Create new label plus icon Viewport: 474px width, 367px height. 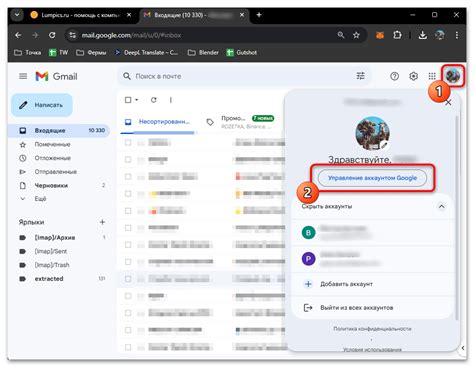[x=102, y=222]
